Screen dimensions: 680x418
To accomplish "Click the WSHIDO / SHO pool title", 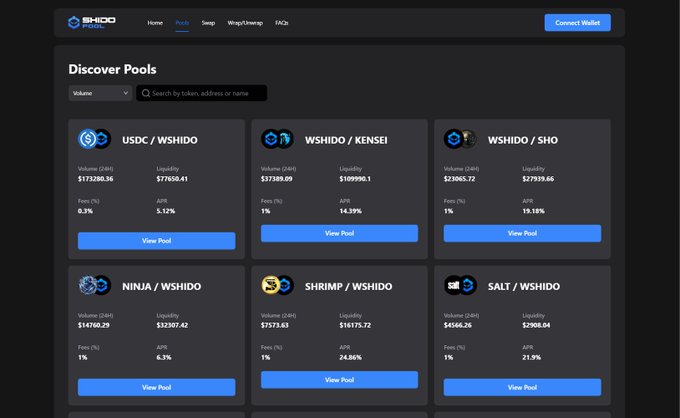I will click(x=523, y=140).
